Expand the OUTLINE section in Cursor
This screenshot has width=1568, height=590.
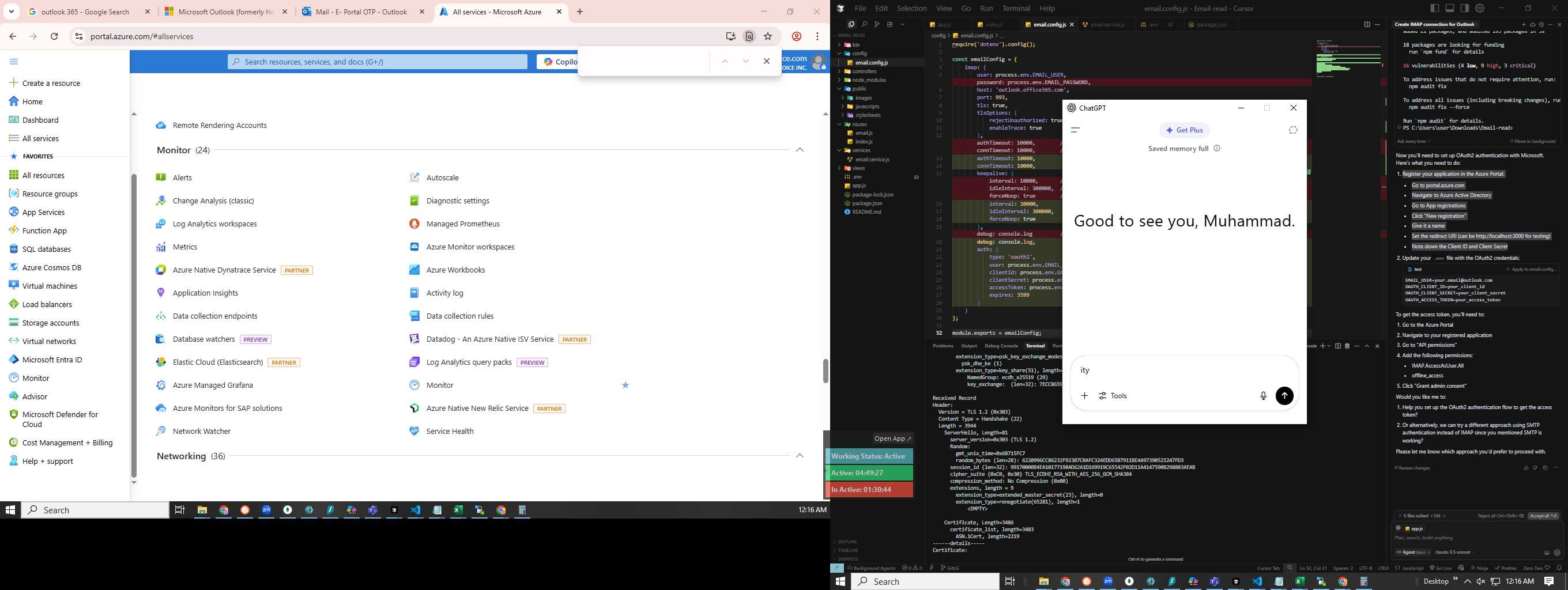pos(847,542)
